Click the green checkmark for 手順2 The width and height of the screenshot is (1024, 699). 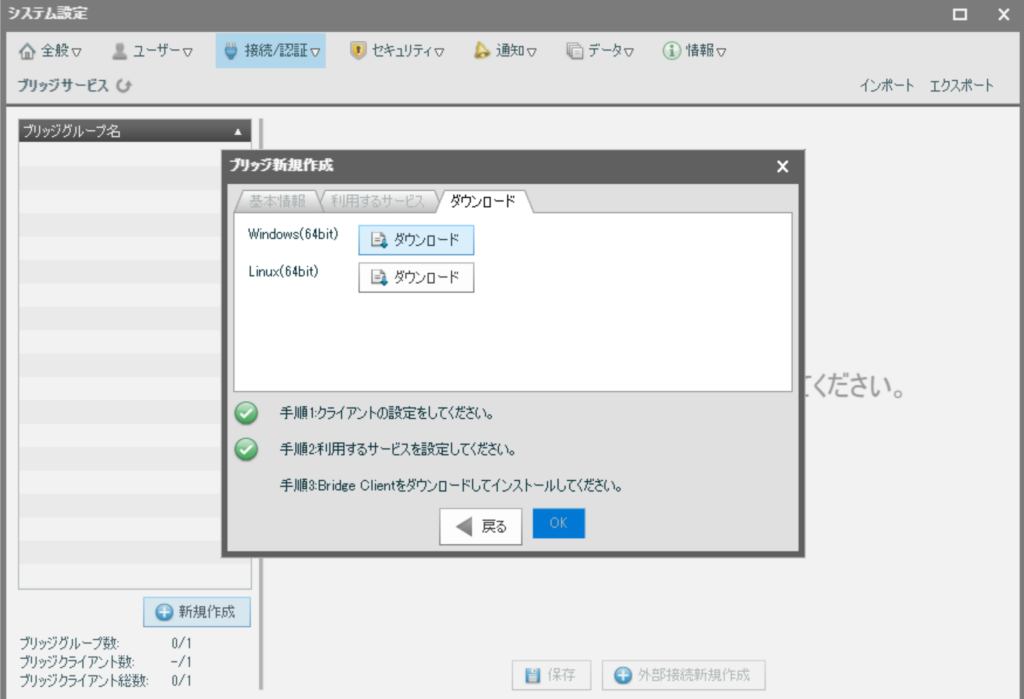[246, 449]
